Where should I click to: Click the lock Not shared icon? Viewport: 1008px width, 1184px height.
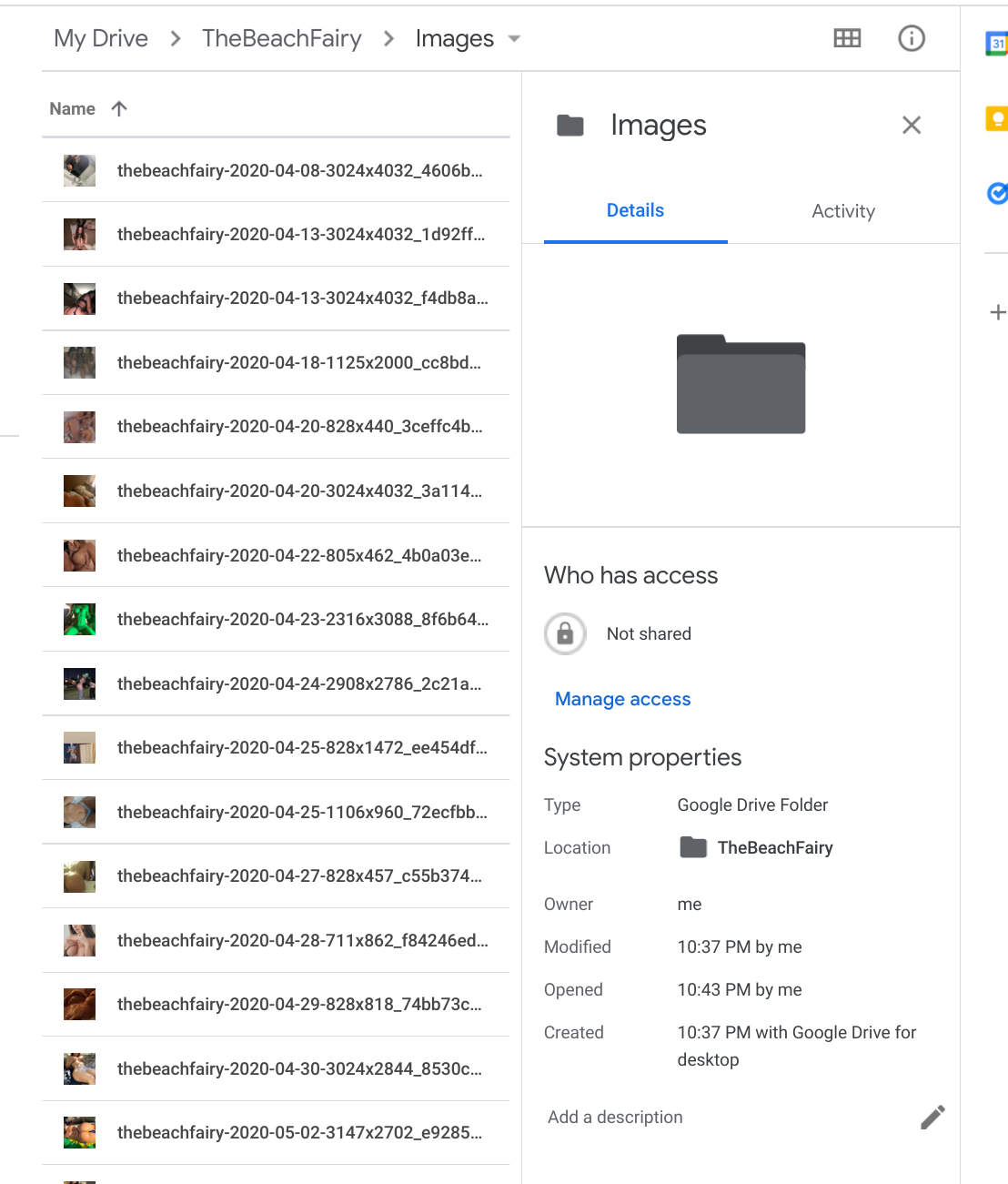click(565, 633)
